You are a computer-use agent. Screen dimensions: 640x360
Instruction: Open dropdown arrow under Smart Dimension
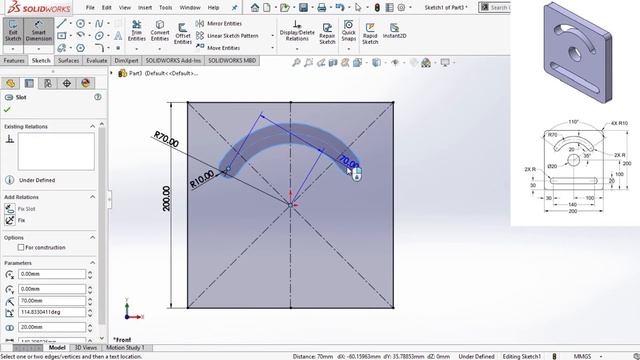[39, 49]
